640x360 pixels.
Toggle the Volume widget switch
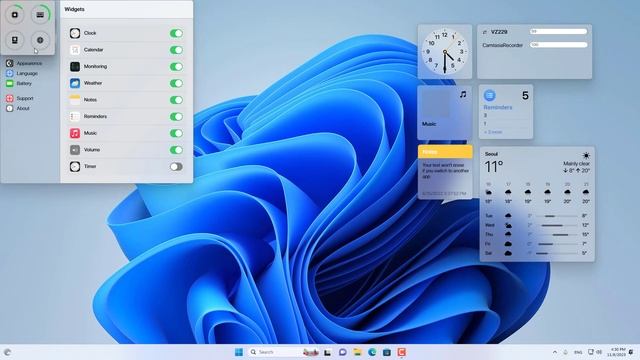click(176, 150)
